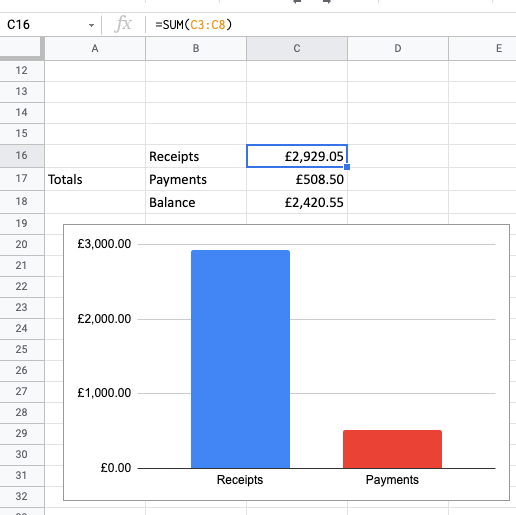516x515 pixels.
Task: Select row 17 header
Action: (x=22, y=179)
